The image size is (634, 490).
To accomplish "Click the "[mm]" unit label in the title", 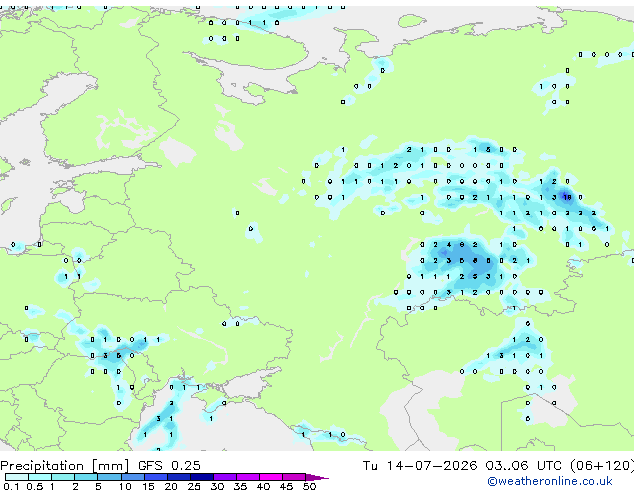I will coord(110,466).
